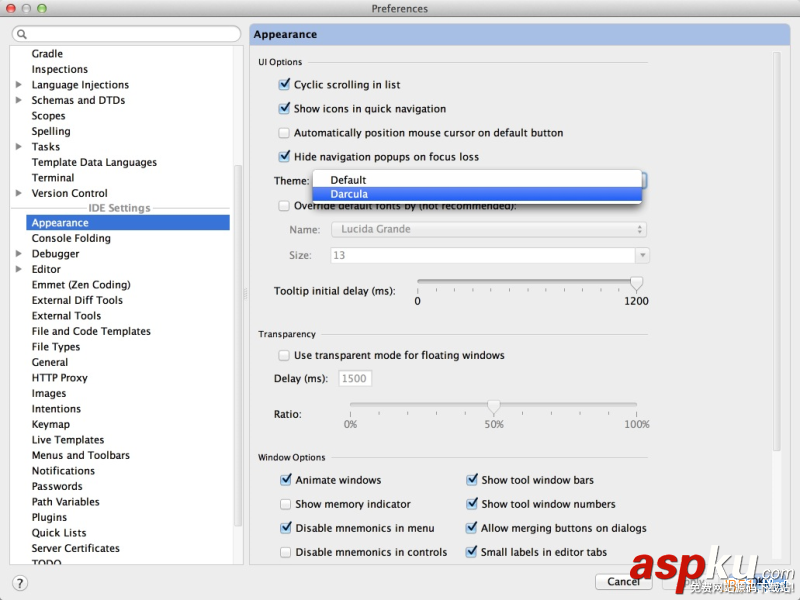Screen dimensions: 800x600
Task: Enable automatic mouse cursor positioning checkbox
Action: pyautogui.click(x=284, y=133)
